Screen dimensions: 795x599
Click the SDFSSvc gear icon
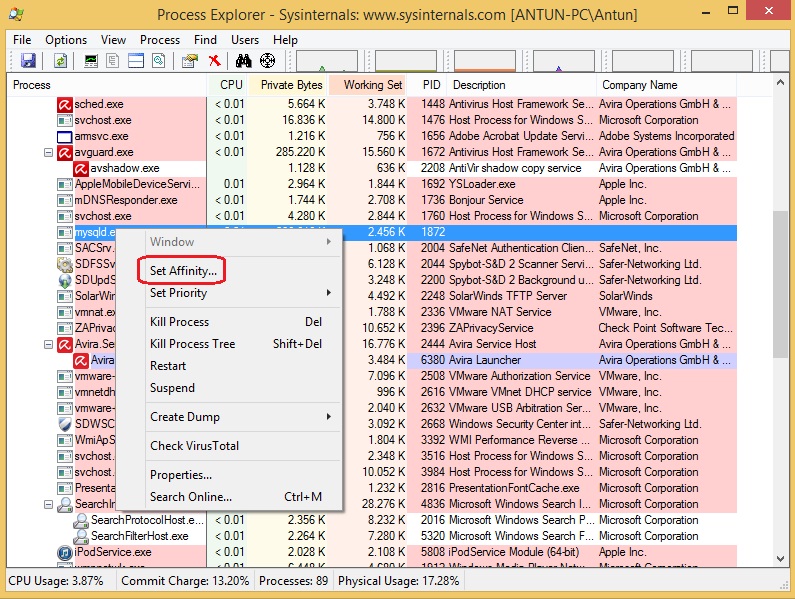tap(64, 264)
